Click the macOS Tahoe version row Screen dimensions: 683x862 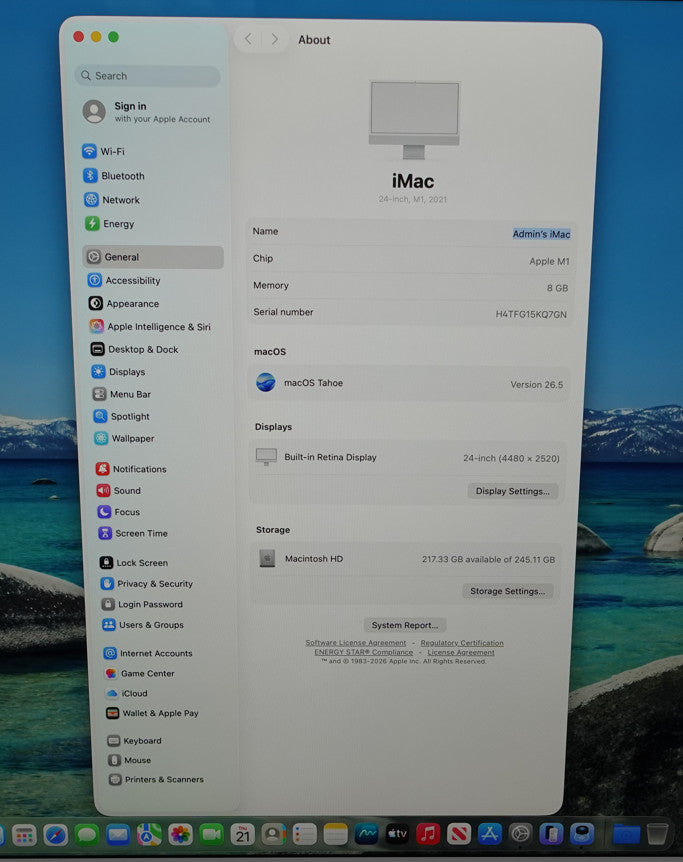pyautogui.click(x=409, y=383)
